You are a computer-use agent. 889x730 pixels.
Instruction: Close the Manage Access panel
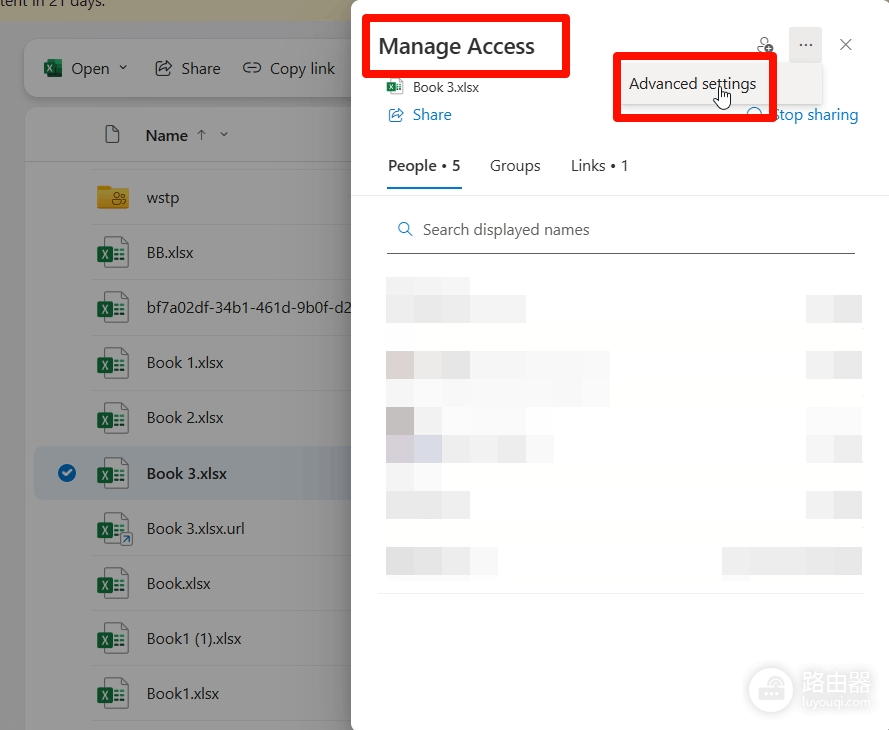tap(845, 45)
